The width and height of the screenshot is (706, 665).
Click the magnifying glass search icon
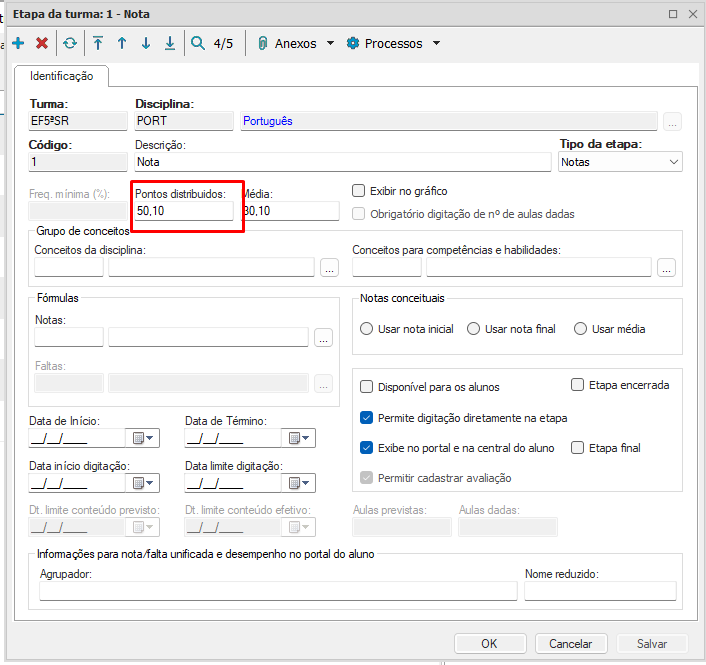click(x=198, y=43)
